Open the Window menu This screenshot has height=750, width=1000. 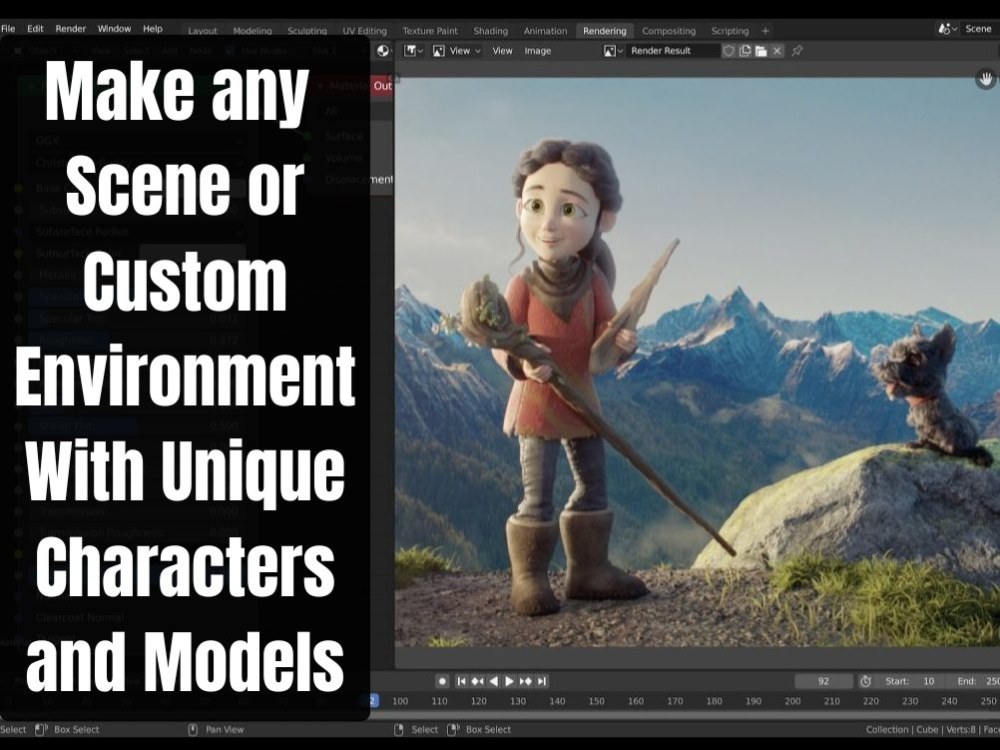point(114,29)
